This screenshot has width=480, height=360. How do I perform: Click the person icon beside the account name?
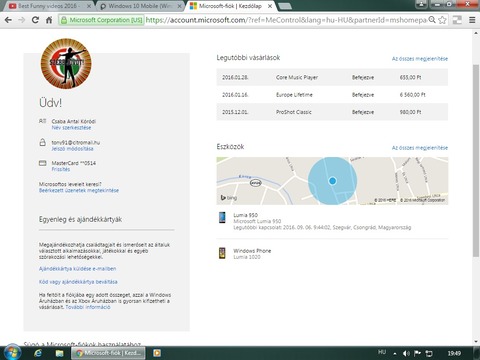pyautogui.click(x=42, y=121)
